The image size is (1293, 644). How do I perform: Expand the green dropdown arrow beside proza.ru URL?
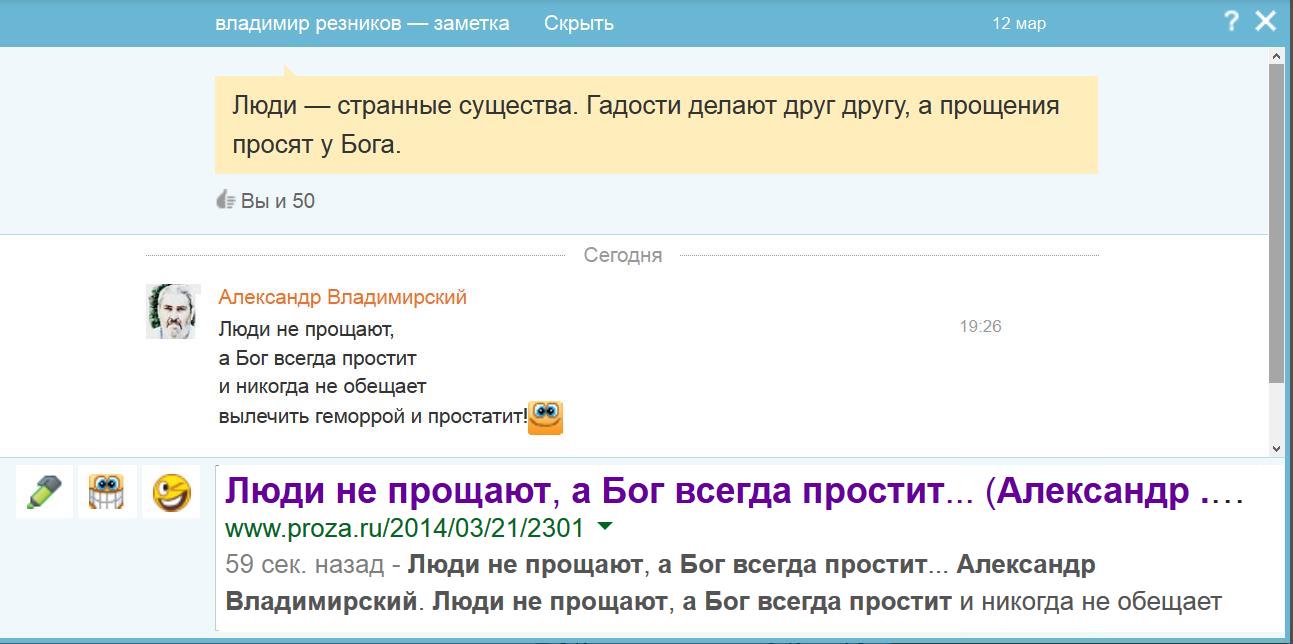[605, 526]
